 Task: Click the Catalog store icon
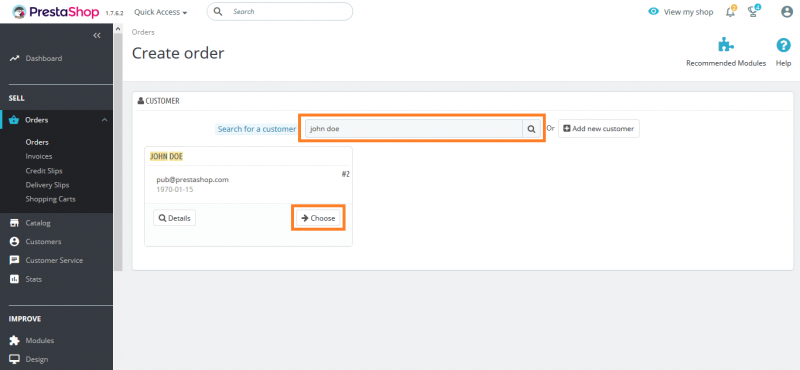14,223
